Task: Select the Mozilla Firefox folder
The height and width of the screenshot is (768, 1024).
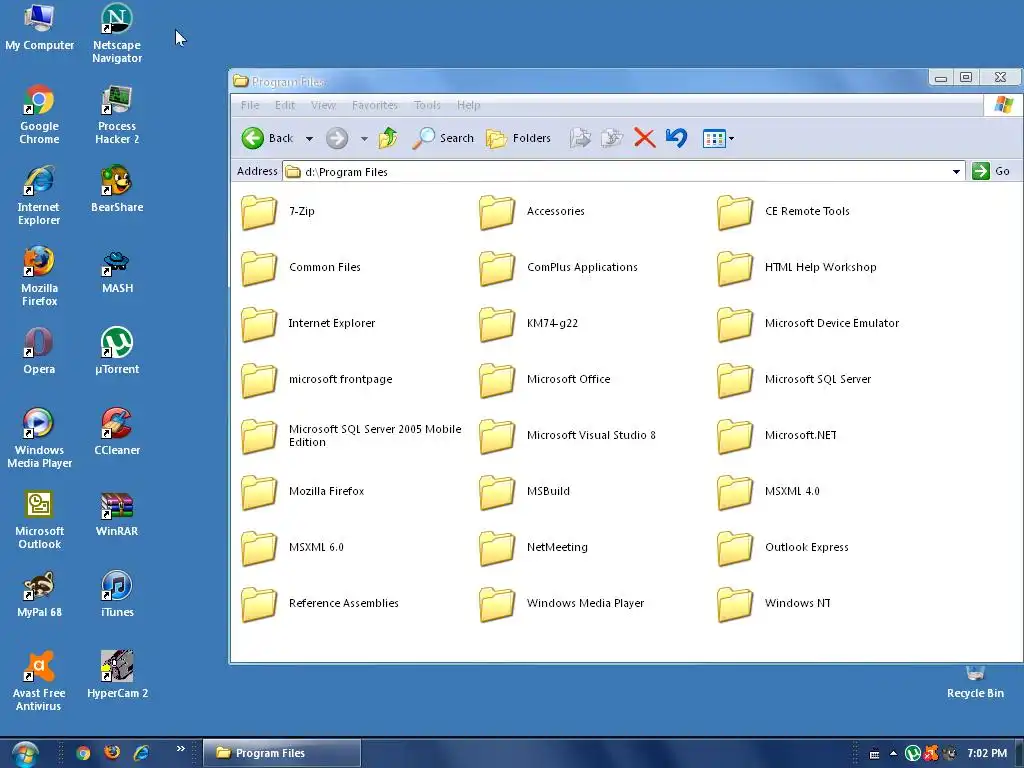Action: 303,492
